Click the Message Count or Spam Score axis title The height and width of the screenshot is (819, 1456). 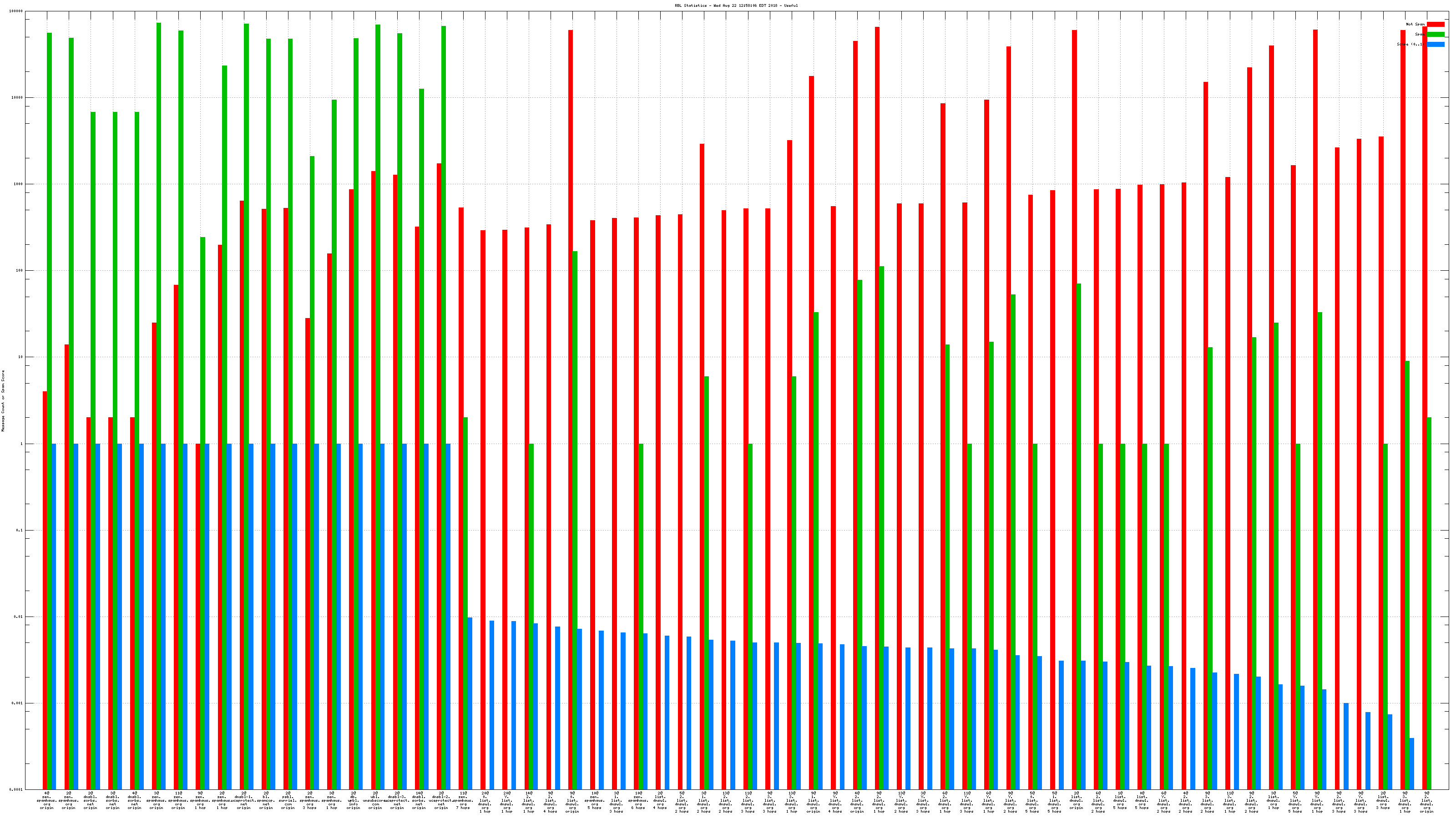pyautogui.click(x=3, y=401)
